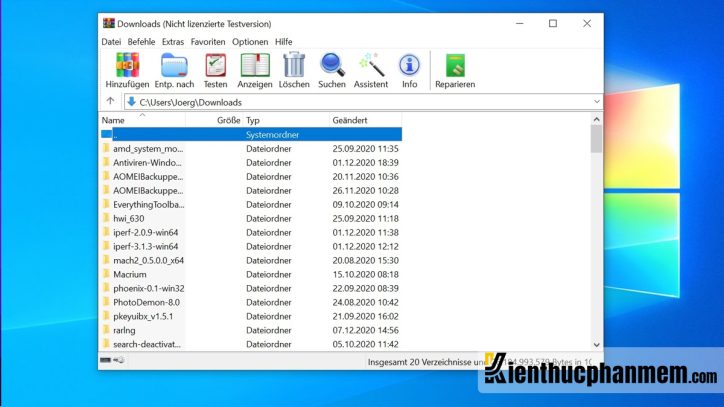Image resolution: width=724 pixels, height=407 pixels.
Task: Select the search-deactivat... folder
Action: (x=147, y=344)
